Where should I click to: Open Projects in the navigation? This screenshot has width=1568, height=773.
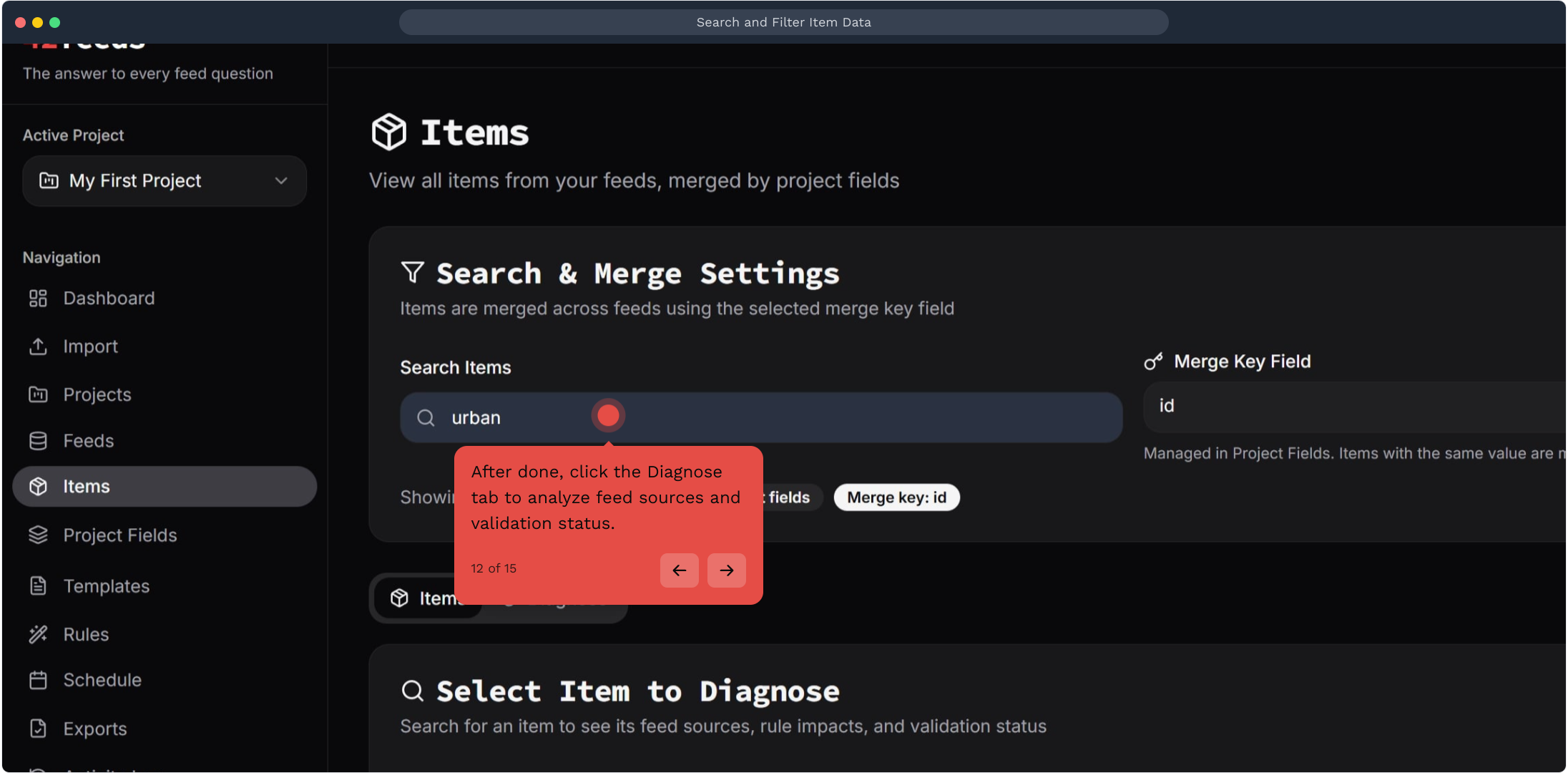[x=97, y=394]
